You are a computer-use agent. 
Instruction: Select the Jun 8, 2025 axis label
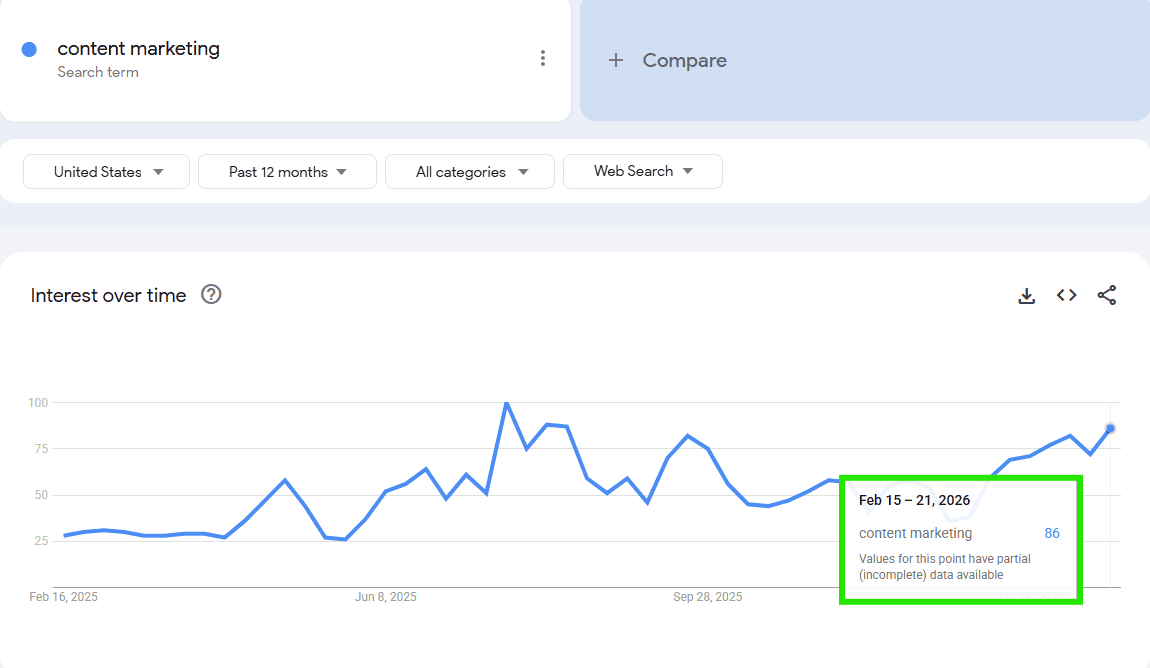pyautogui.click(x=386, y=597)
